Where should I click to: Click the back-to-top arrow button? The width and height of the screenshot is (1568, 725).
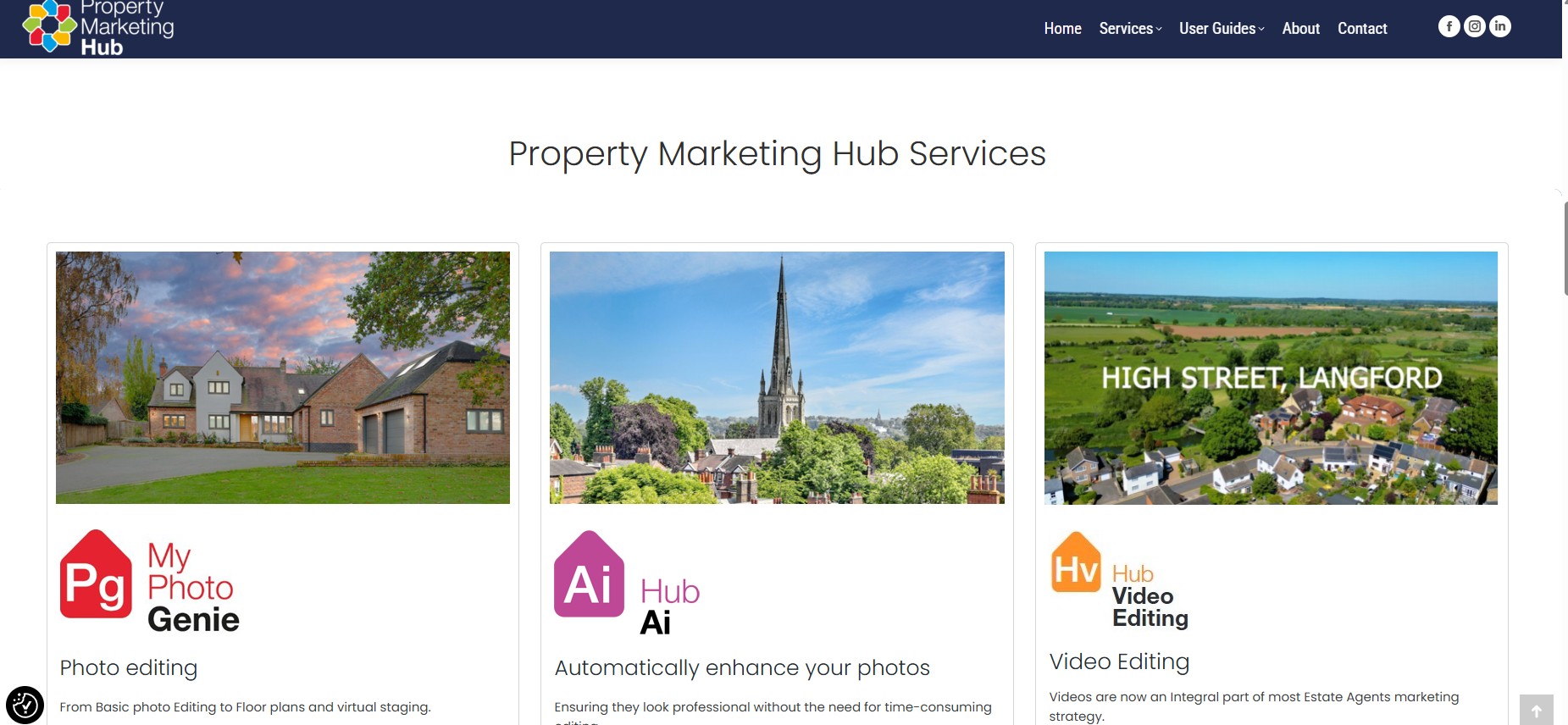coord(1536,710)
